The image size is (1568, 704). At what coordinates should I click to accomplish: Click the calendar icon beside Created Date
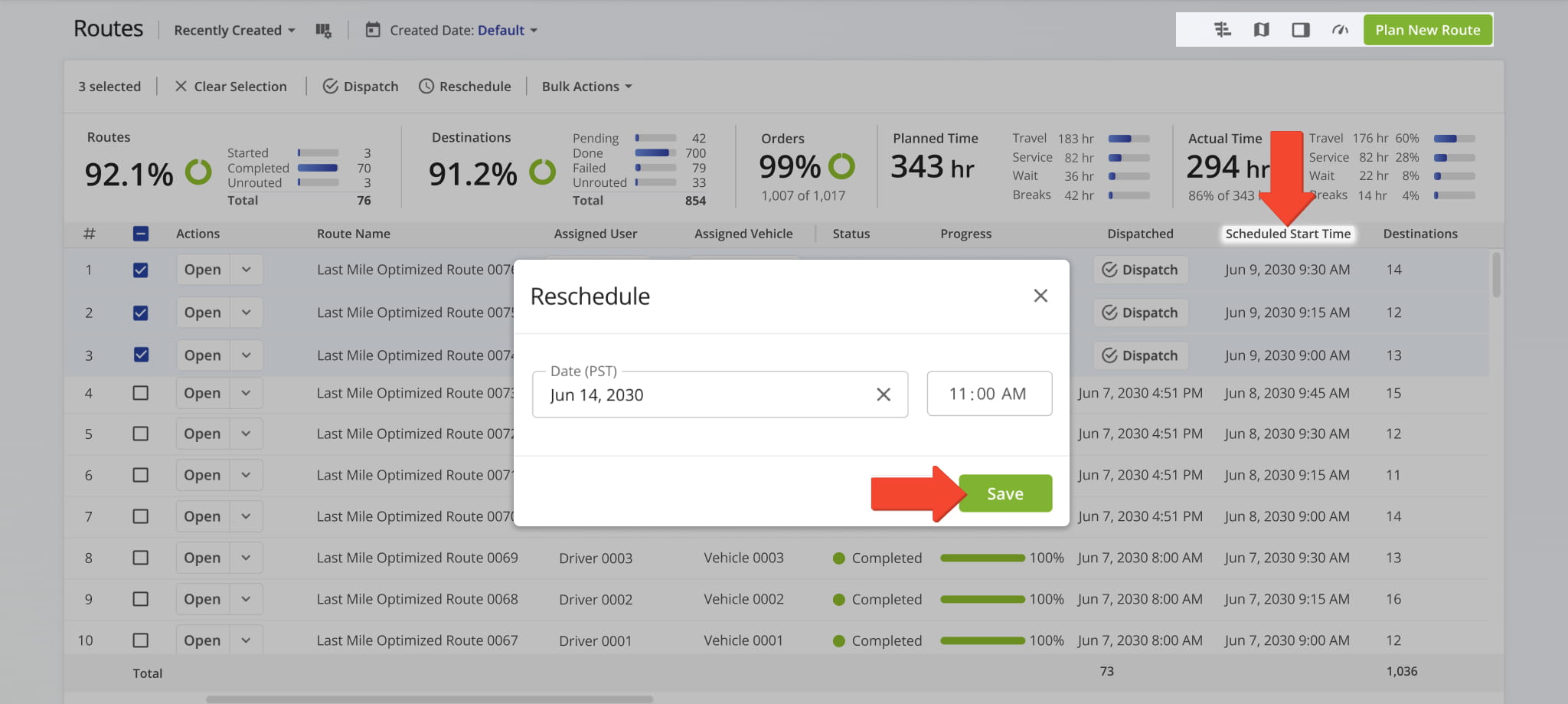coord(373,30)
